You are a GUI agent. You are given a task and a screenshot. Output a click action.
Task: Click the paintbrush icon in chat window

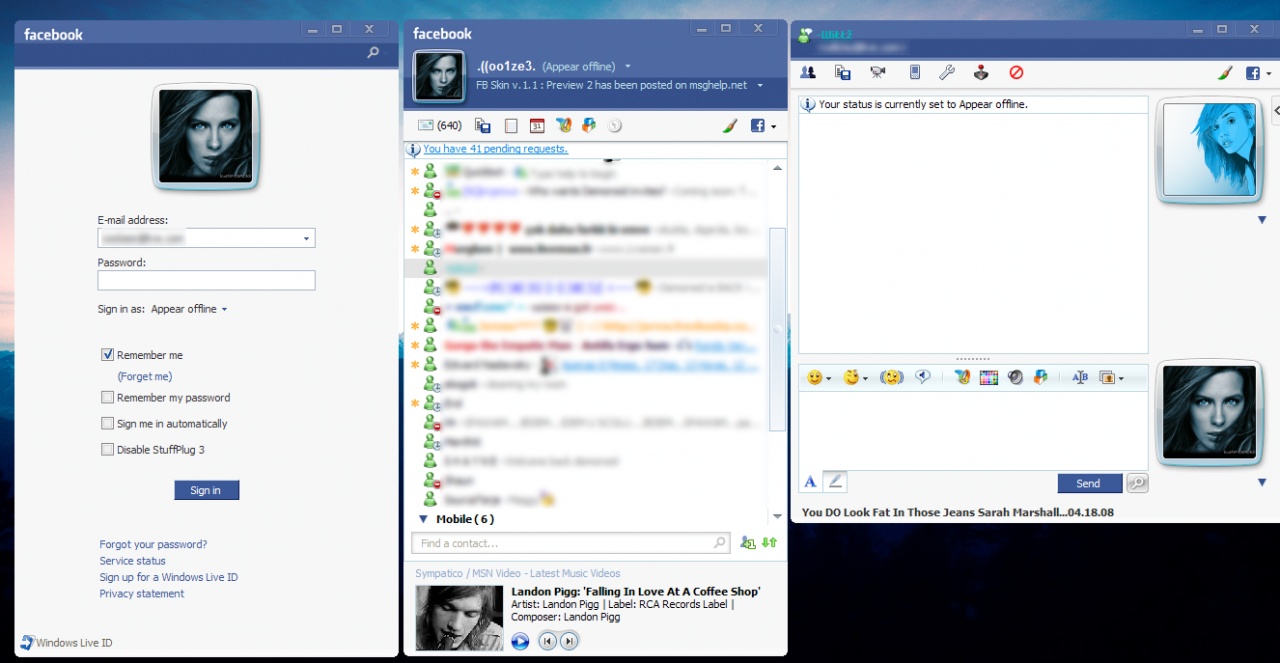1225,72
